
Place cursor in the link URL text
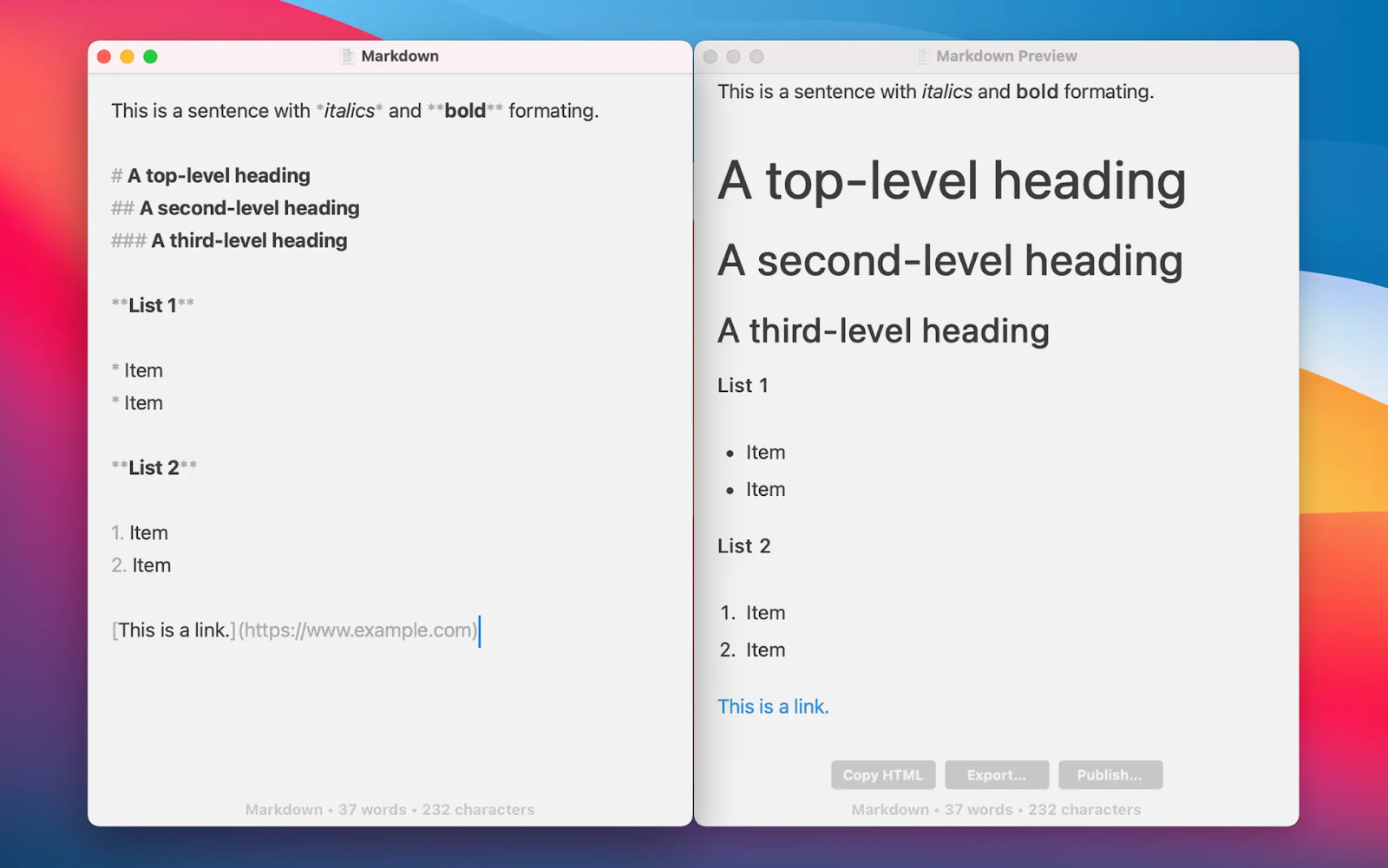coord(356,630)
